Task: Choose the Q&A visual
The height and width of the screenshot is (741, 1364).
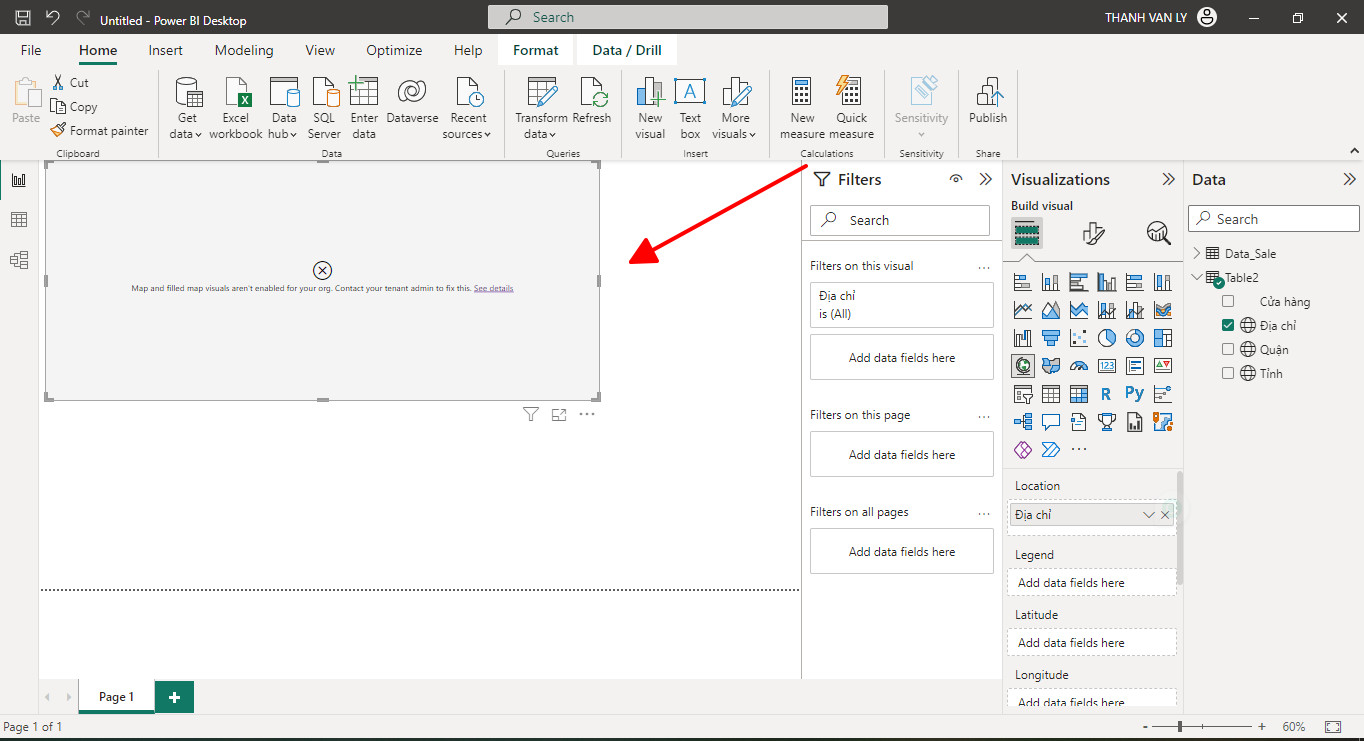Action: tap(1050, 422)
